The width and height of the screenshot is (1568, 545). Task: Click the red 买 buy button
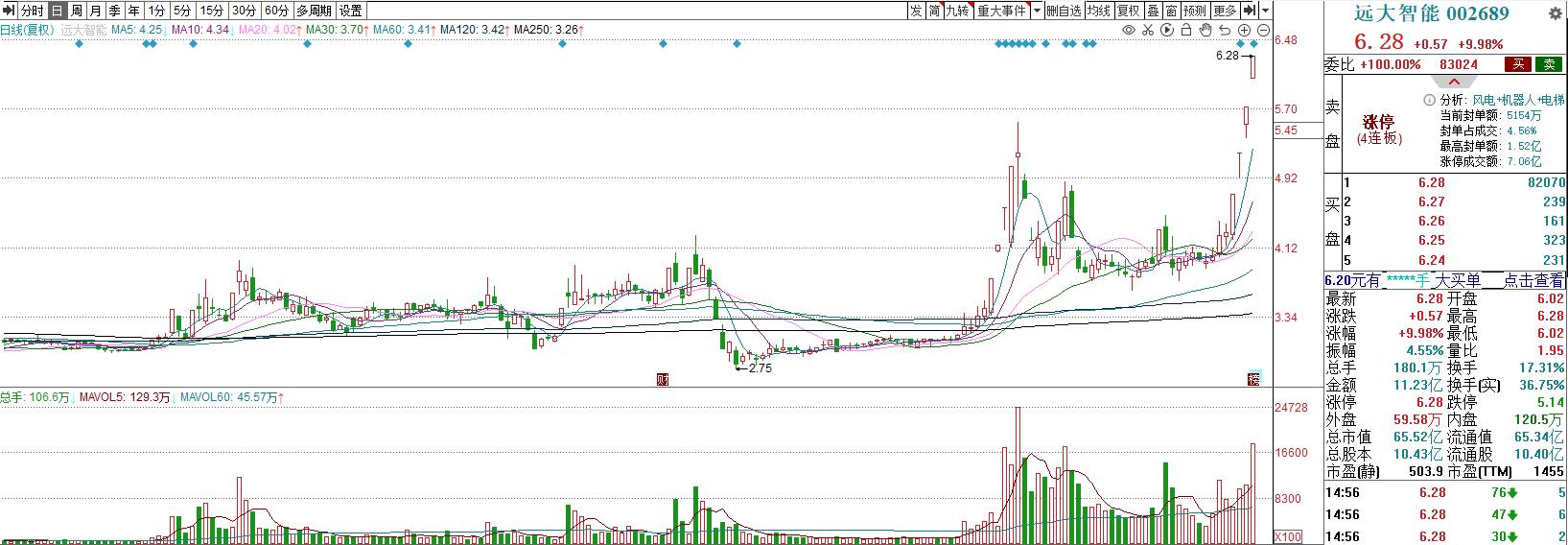coord(1517,64)
